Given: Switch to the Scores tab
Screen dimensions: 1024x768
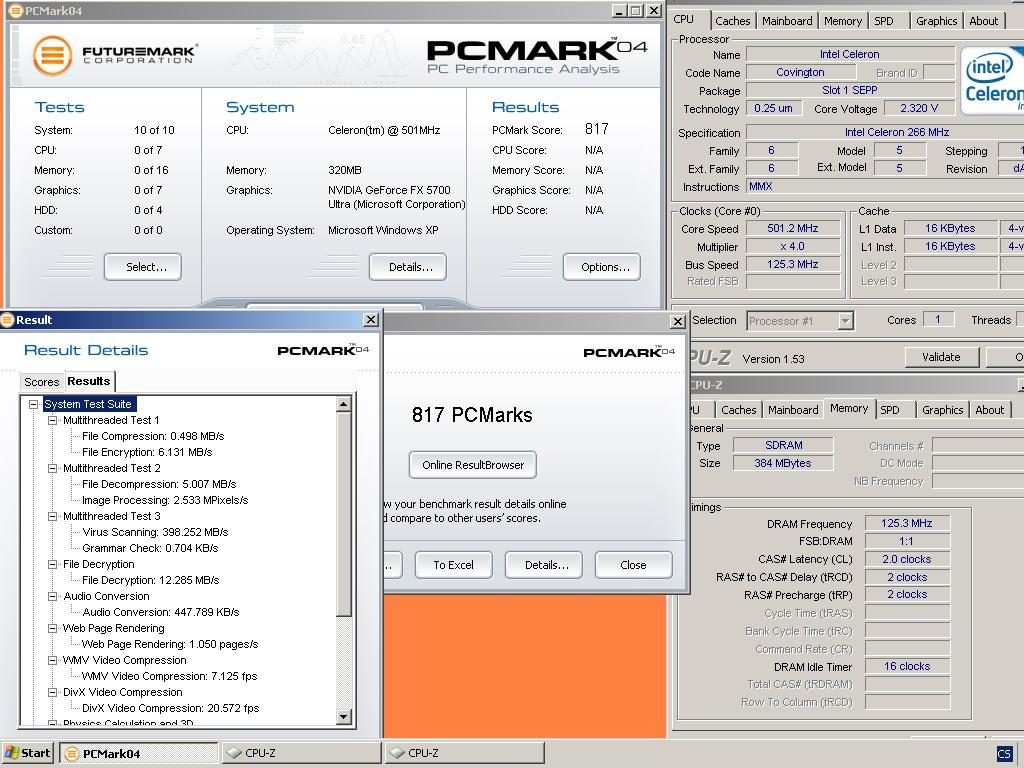Looking at the screenshot, I should tap(42, 382).
